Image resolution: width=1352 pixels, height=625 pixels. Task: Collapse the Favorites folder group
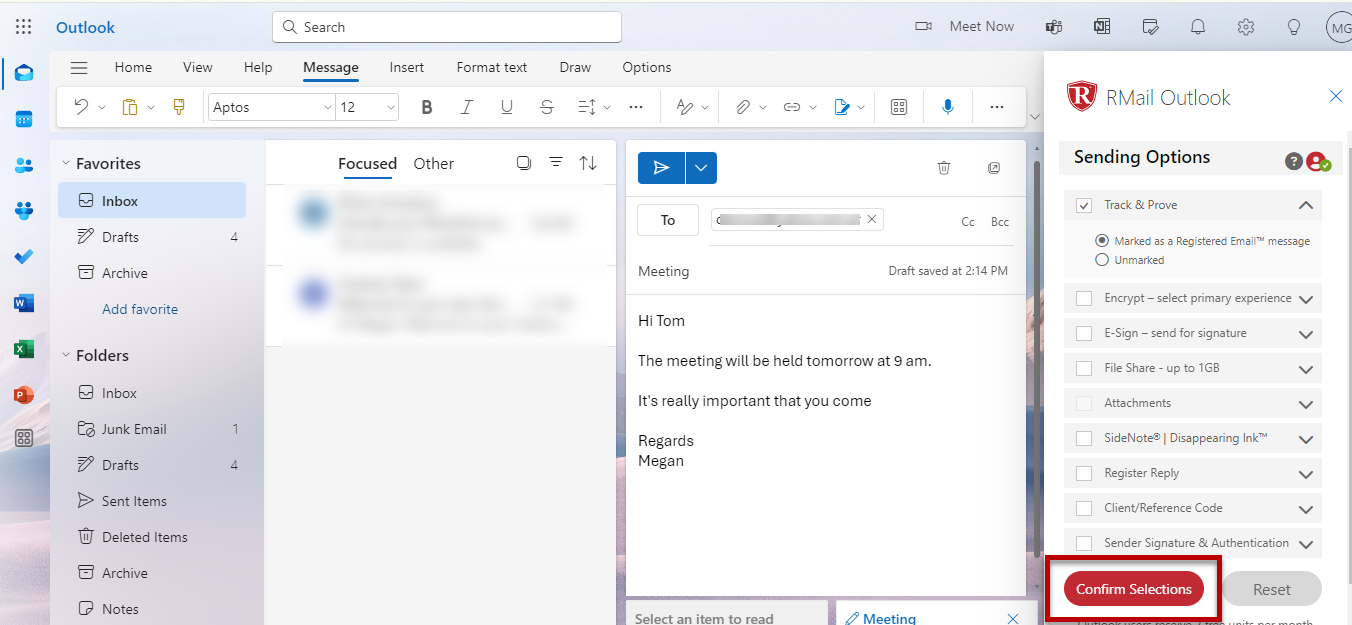click(x=66, y=164)
